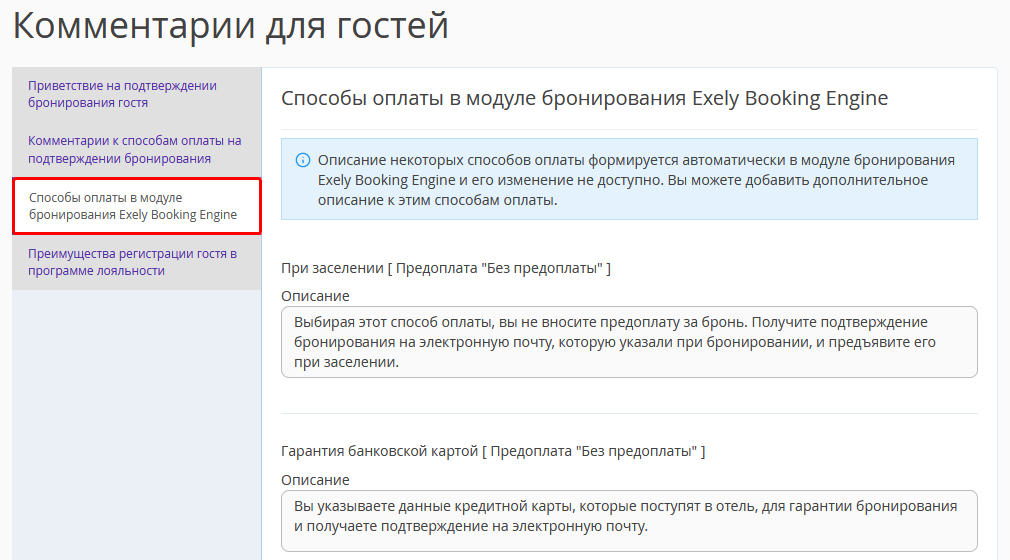Click the info icon in the blue notice

[x=302, y=160]
